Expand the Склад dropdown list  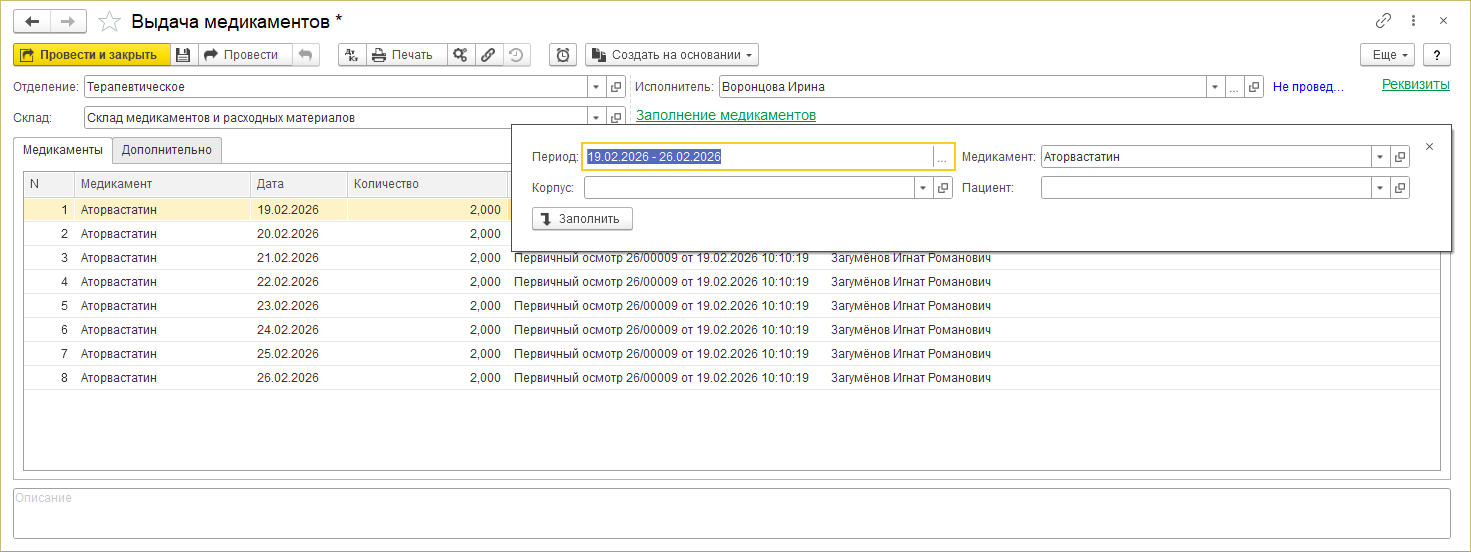[597, 118]
